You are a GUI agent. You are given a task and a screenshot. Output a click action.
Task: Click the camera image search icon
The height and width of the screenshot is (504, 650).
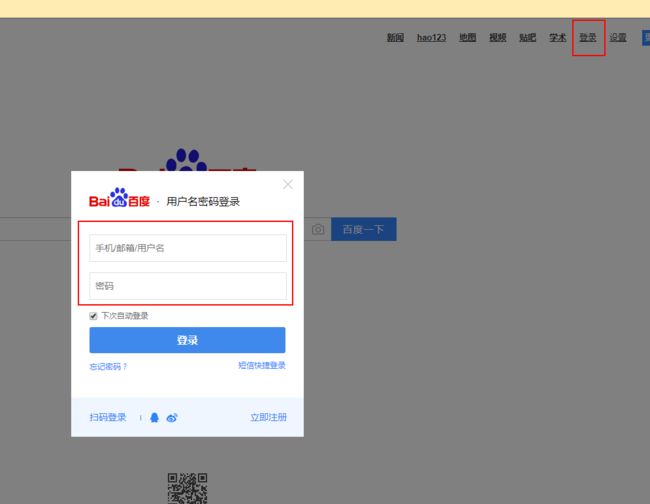318,229
